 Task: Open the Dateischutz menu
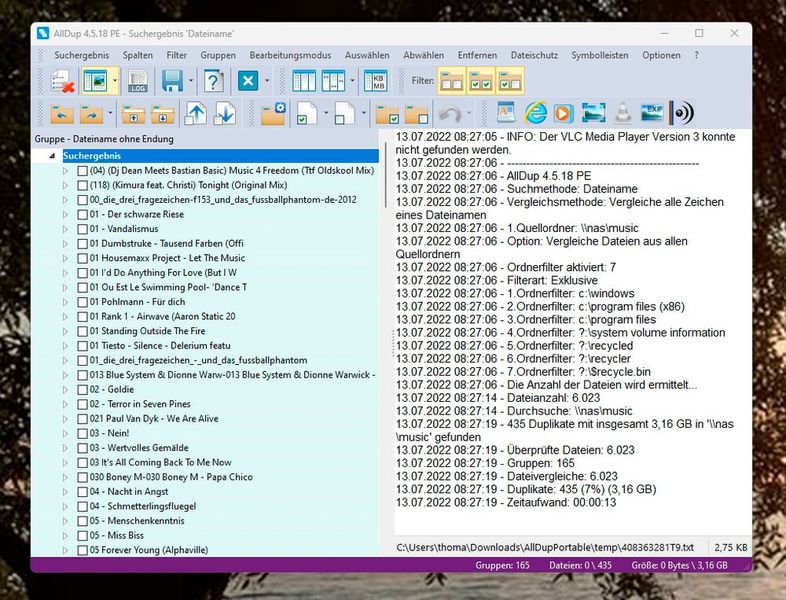pyautogui.click(x=532, y=55)
